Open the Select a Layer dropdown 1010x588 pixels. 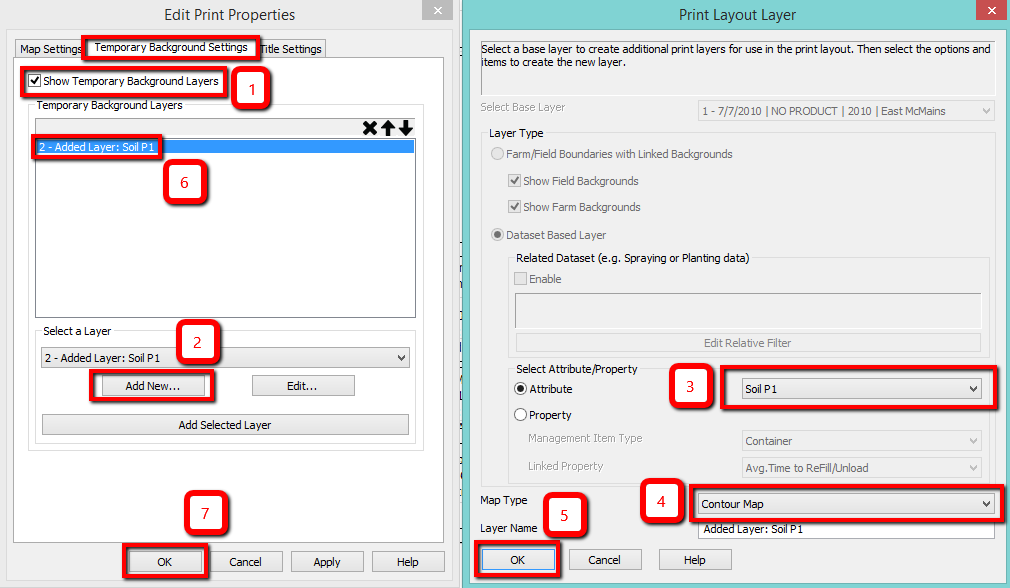coord(225,358)
